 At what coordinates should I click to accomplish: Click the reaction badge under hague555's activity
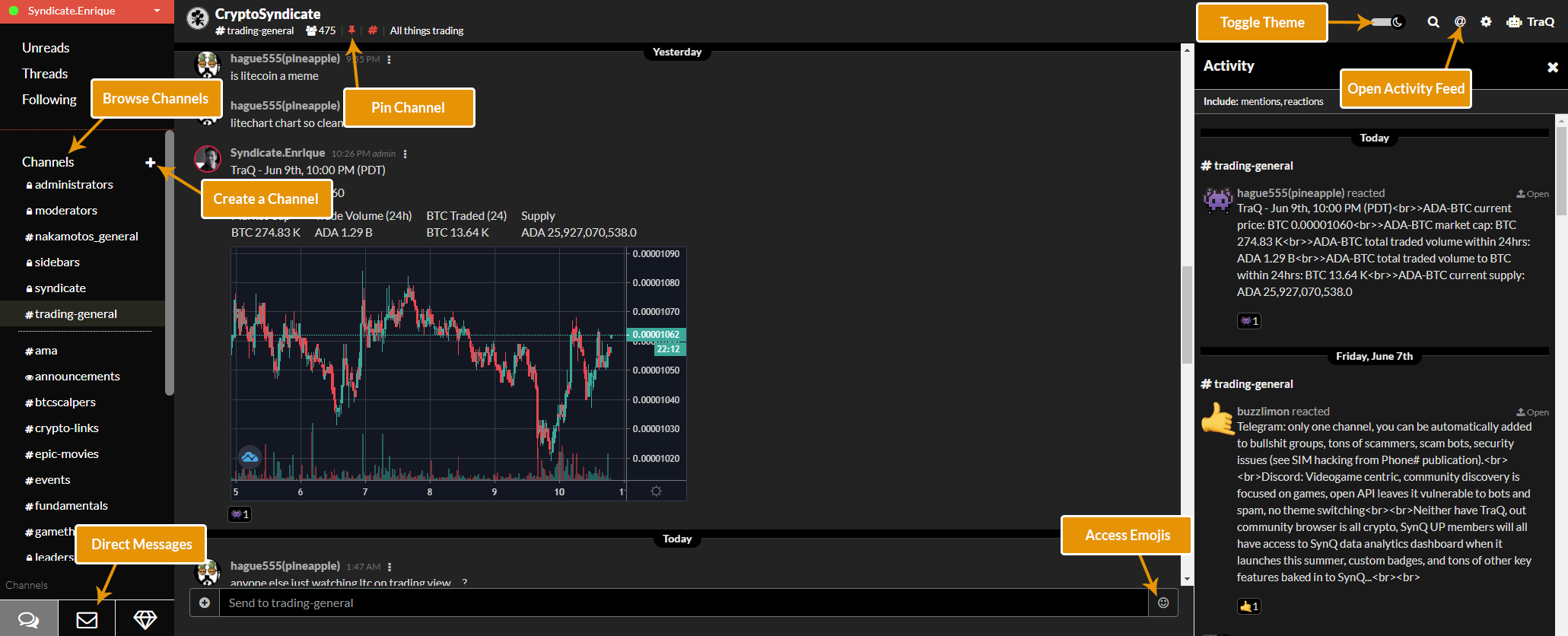pos(1249,321)
